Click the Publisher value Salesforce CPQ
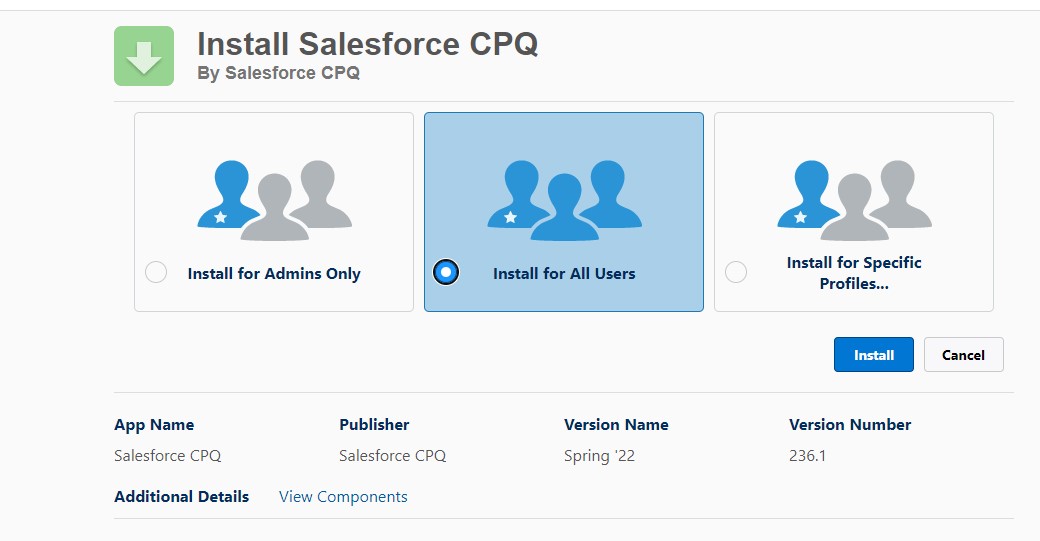The height and width of the screenshot is (541, 1040). (392, 456)
